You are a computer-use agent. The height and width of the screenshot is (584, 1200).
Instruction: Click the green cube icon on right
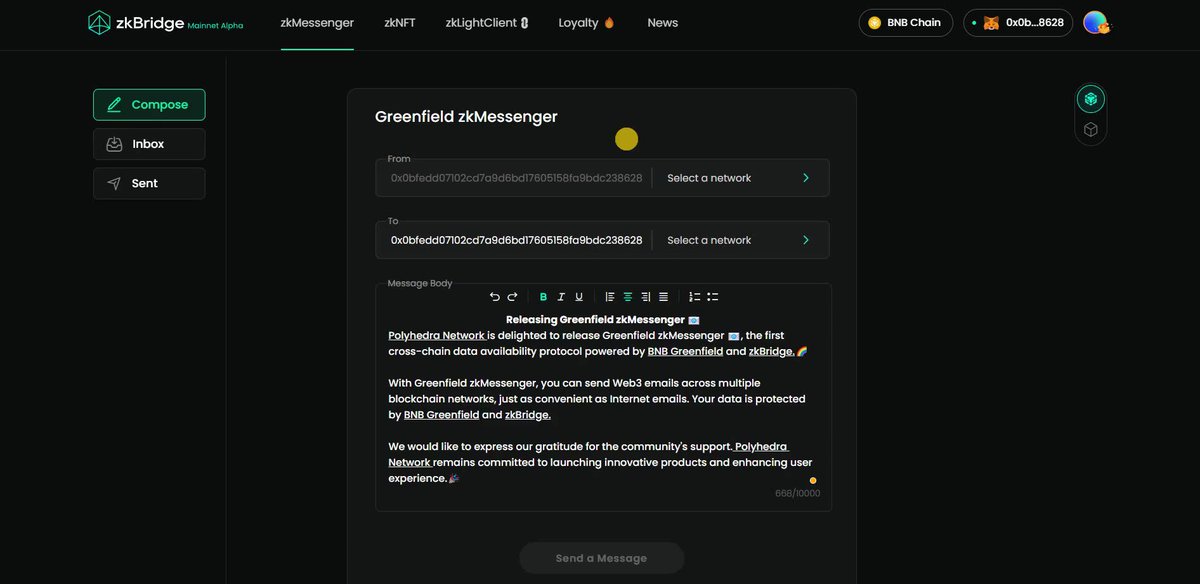(1091, 99)
